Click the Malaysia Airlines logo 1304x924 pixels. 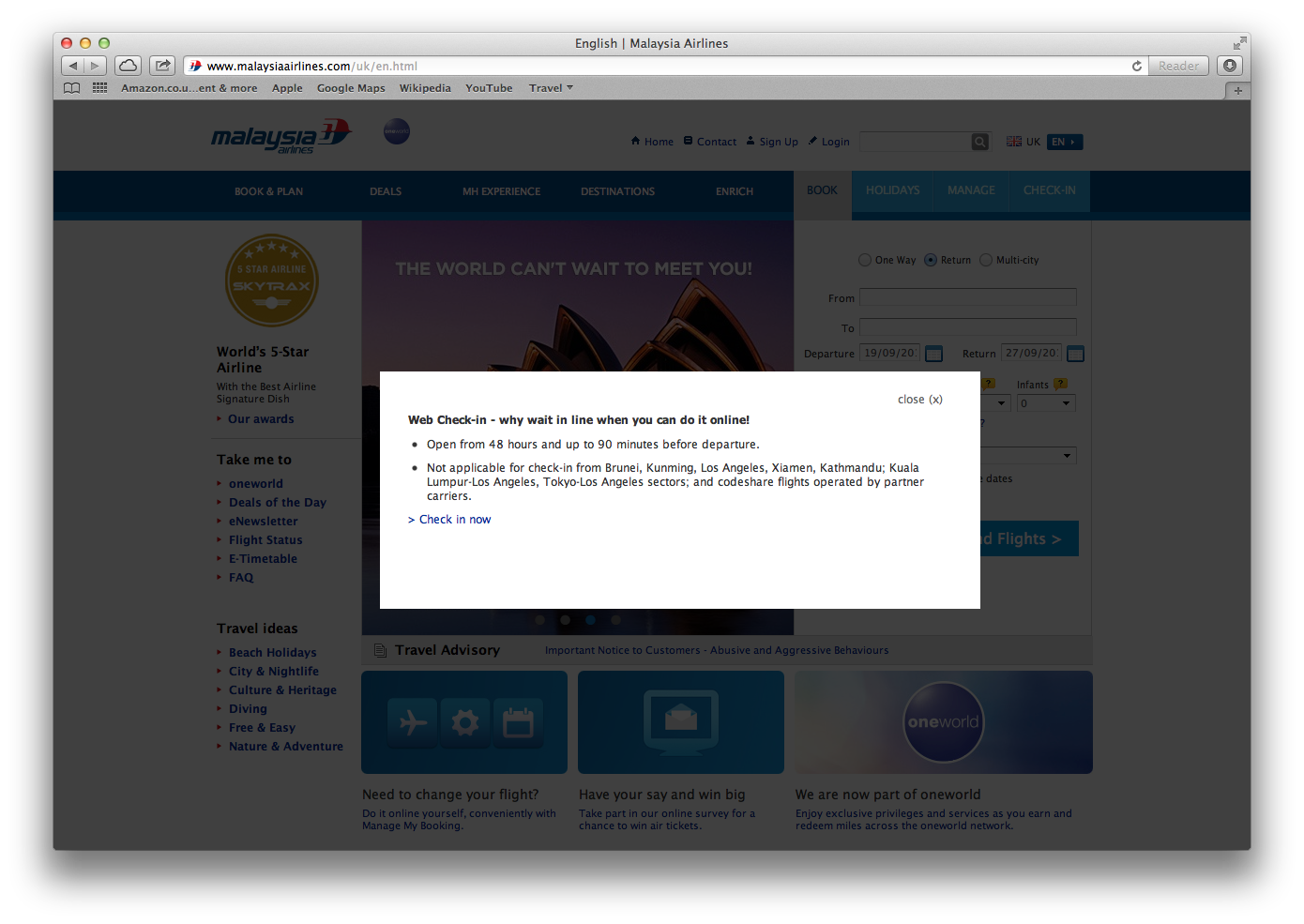(281, 136)
